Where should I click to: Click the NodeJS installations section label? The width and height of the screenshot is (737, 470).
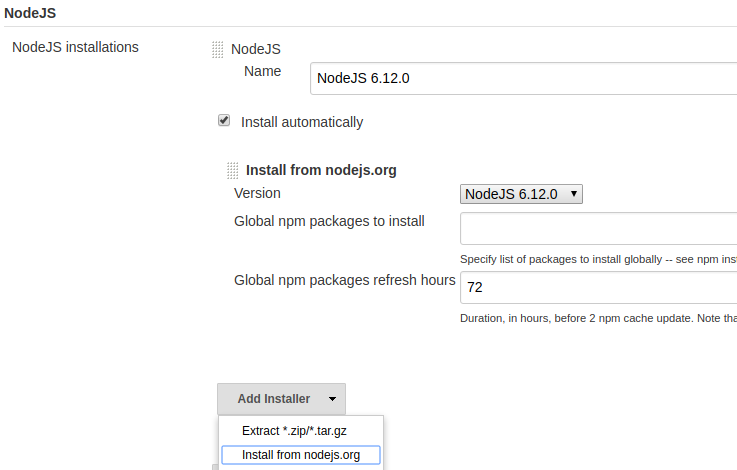[76, 47]
